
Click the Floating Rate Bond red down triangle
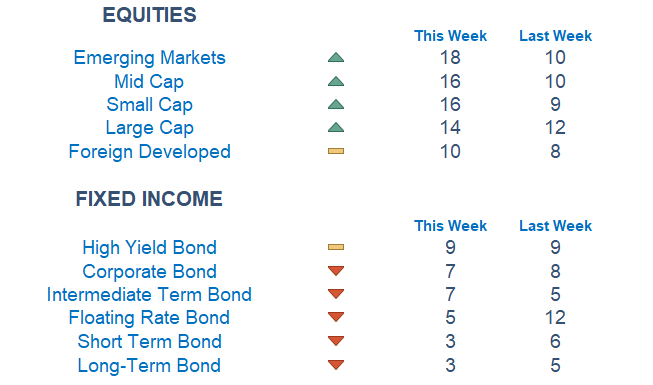click(336, 317)
